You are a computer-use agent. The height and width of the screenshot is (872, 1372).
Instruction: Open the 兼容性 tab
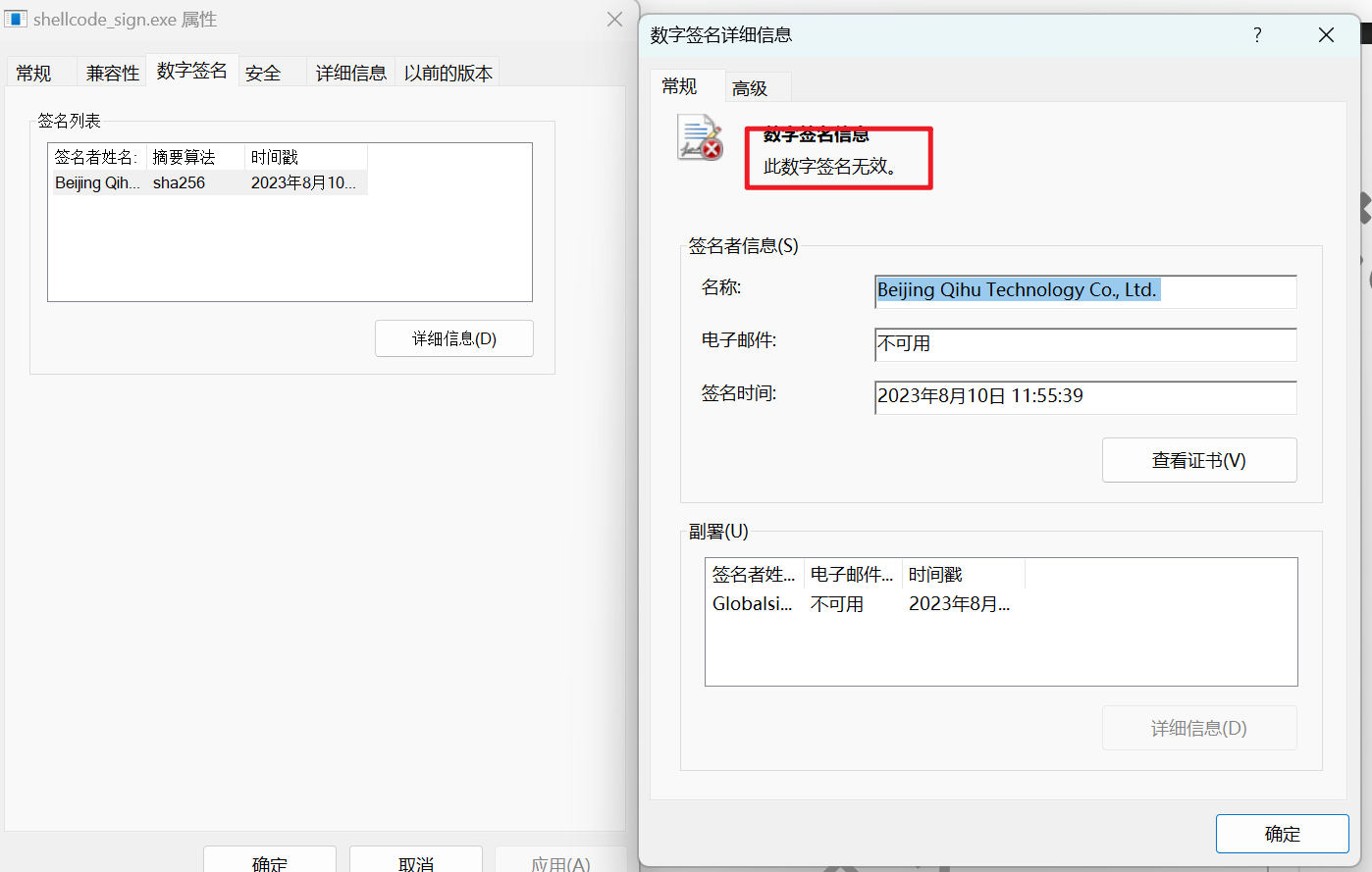[x=113, y=73]
